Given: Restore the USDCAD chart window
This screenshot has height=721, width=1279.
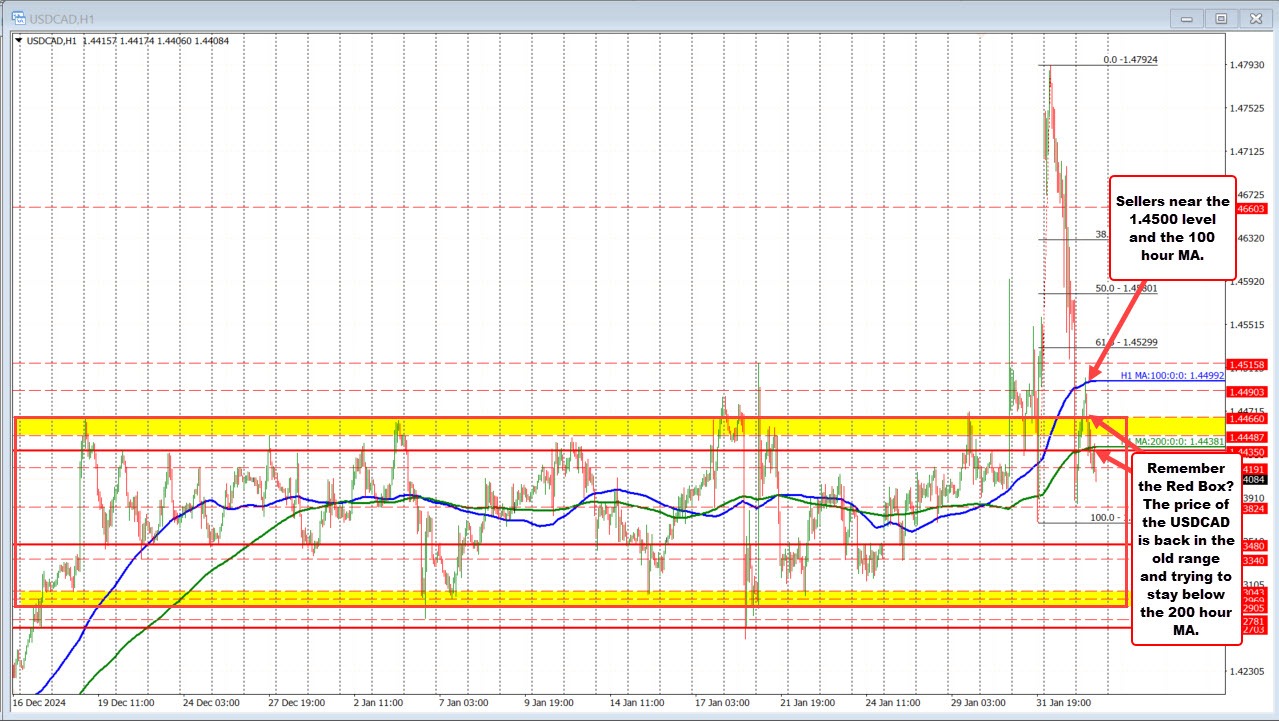Looking at the screenshot, I should pos(1220,17).
